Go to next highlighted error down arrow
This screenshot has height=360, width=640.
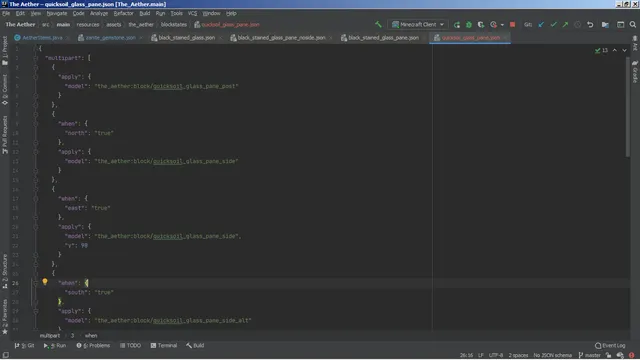click(x=624, y=50)
